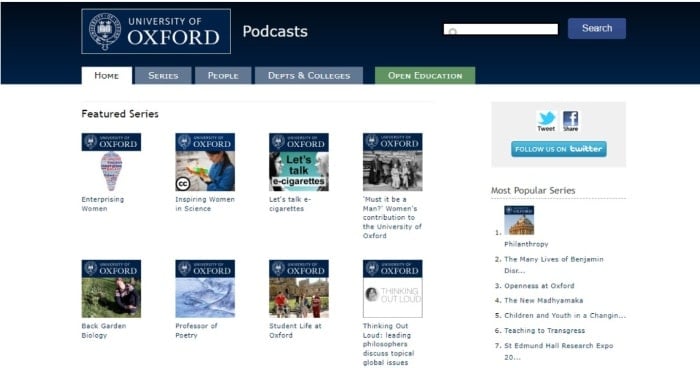This screenshot has height=368, width=700.
Task: Open the Back Garden Biology thumbnail
Action: [111, 289]
